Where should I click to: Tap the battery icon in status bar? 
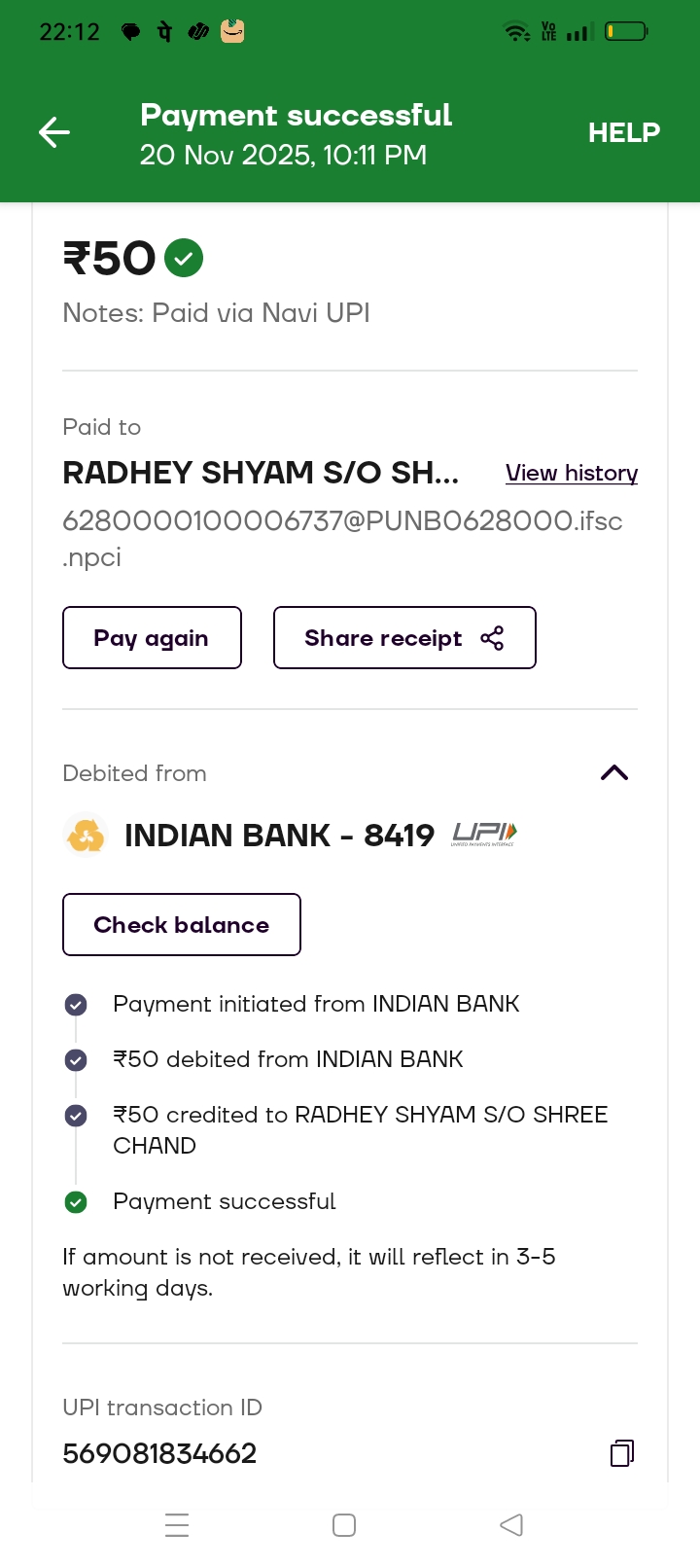pyautogui.click(x=625, y=32)
